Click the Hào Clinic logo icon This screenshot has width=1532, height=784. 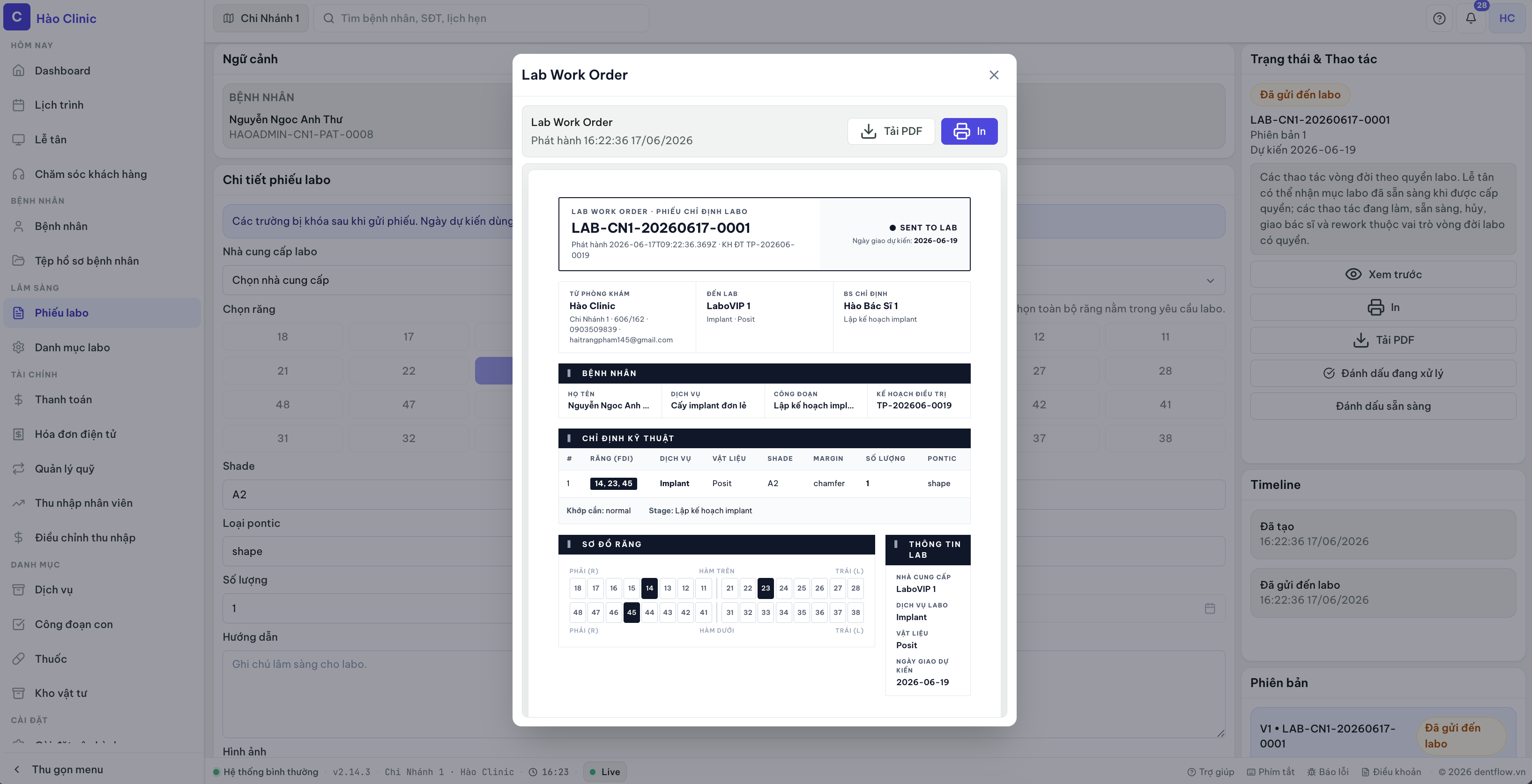coord(17,17)
